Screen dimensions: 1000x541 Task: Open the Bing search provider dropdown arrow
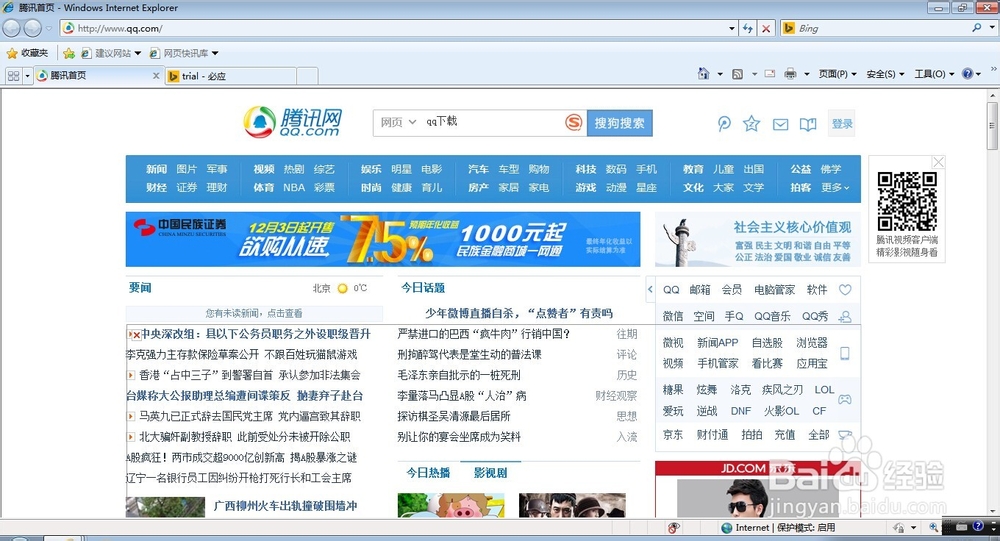(x=992, y=28)
